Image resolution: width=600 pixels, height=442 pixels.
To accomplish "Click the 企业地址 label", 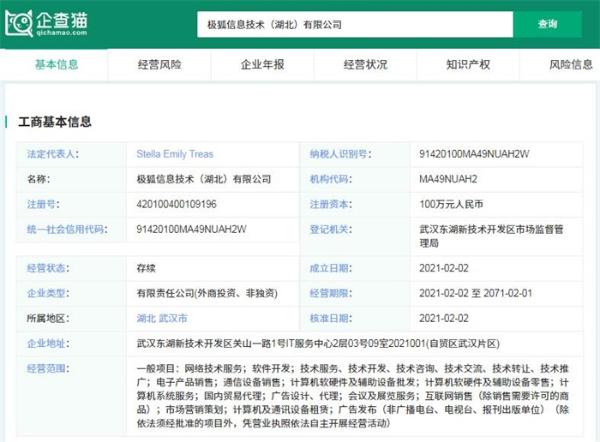I will [48, 344].
